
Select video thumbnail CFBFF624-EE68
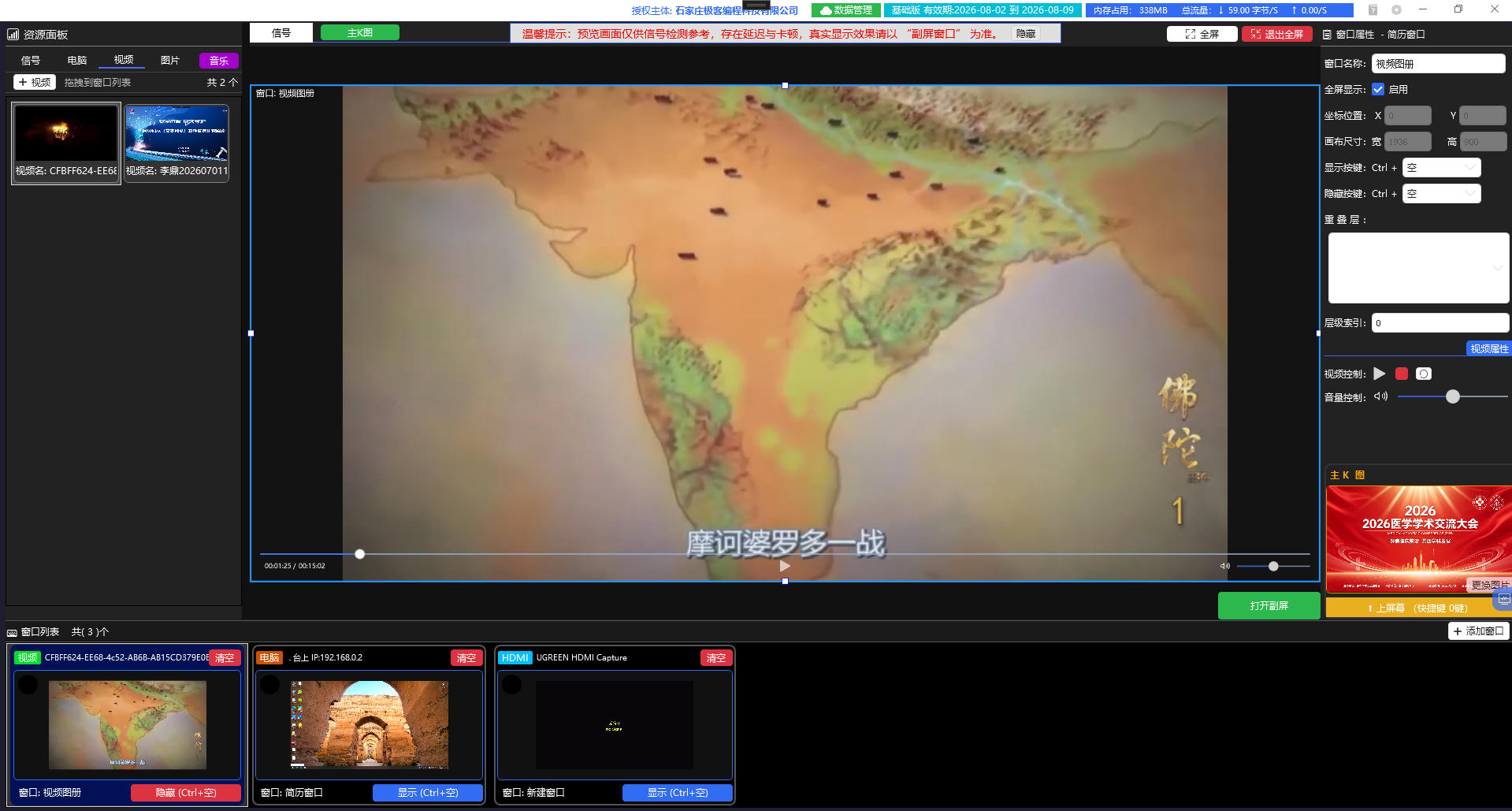pyautogui.click(x=66, y=143)
